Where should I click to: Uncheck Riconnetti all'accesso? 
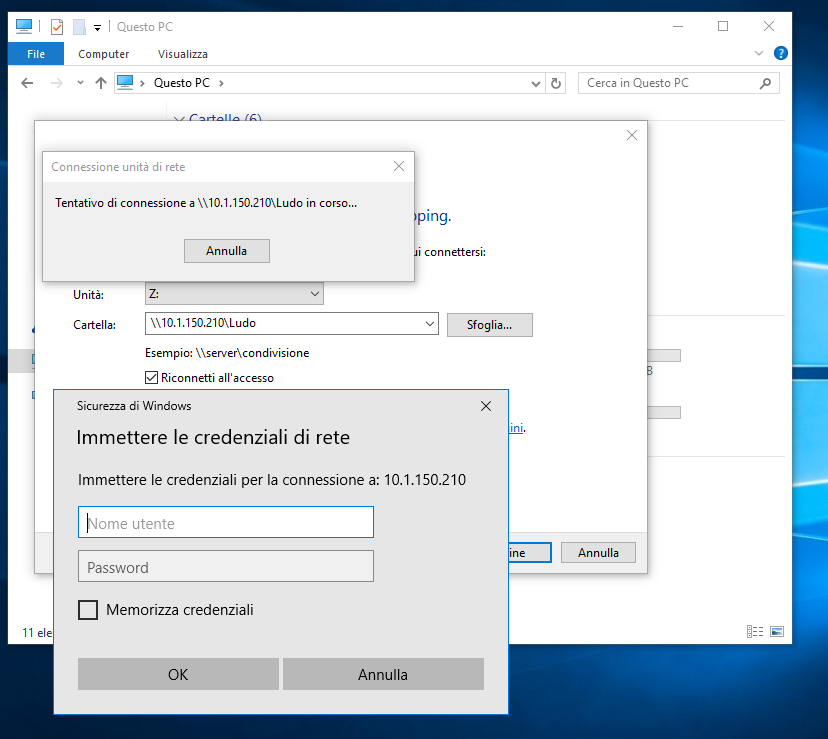pos(152,378)
